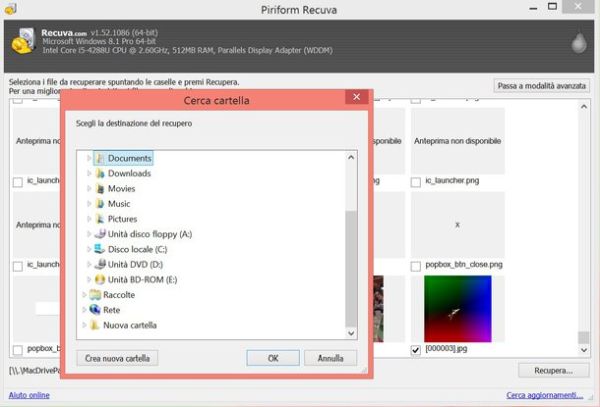Click the DVD drive (D:) icon
This screenshot has height=407, width=600.
tap(100, 264)
